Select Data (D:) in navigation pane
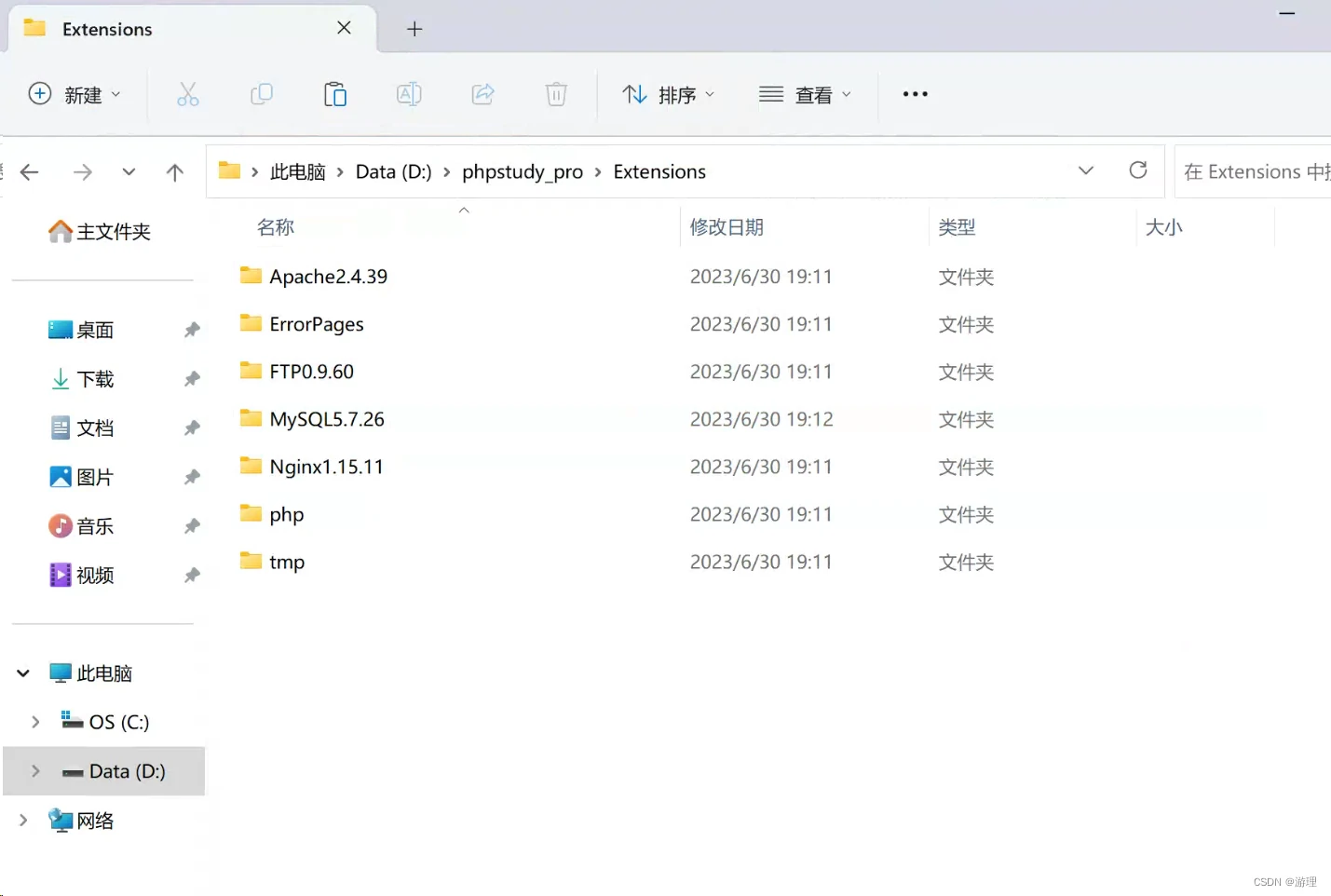 click(104, 771)
